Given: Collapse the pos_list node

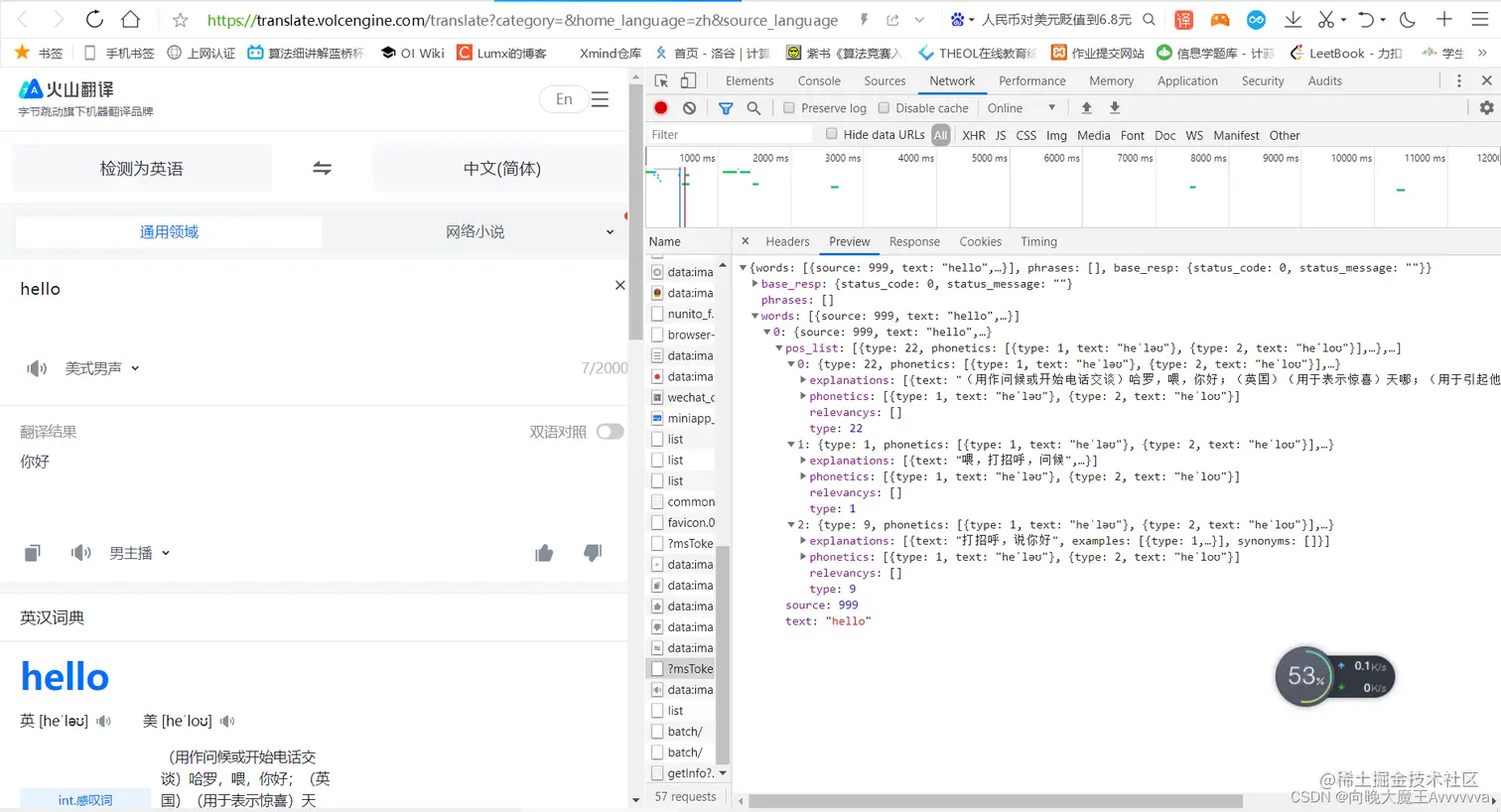Looking at the screenshot, I should [778, 348].
